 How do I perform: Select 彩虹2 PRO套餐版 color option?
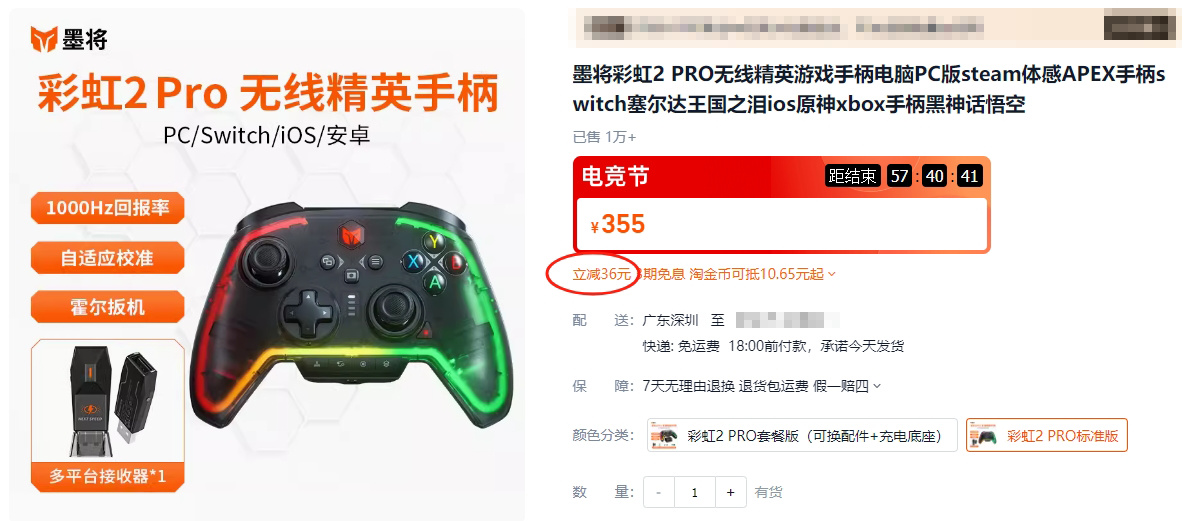(x=802, y=436)
